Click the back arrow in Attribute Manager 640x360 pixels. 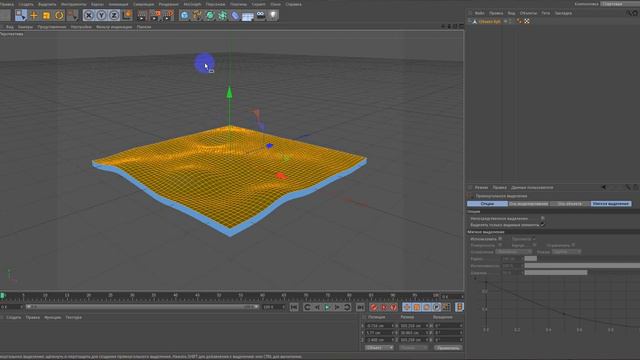click(604, 187)
